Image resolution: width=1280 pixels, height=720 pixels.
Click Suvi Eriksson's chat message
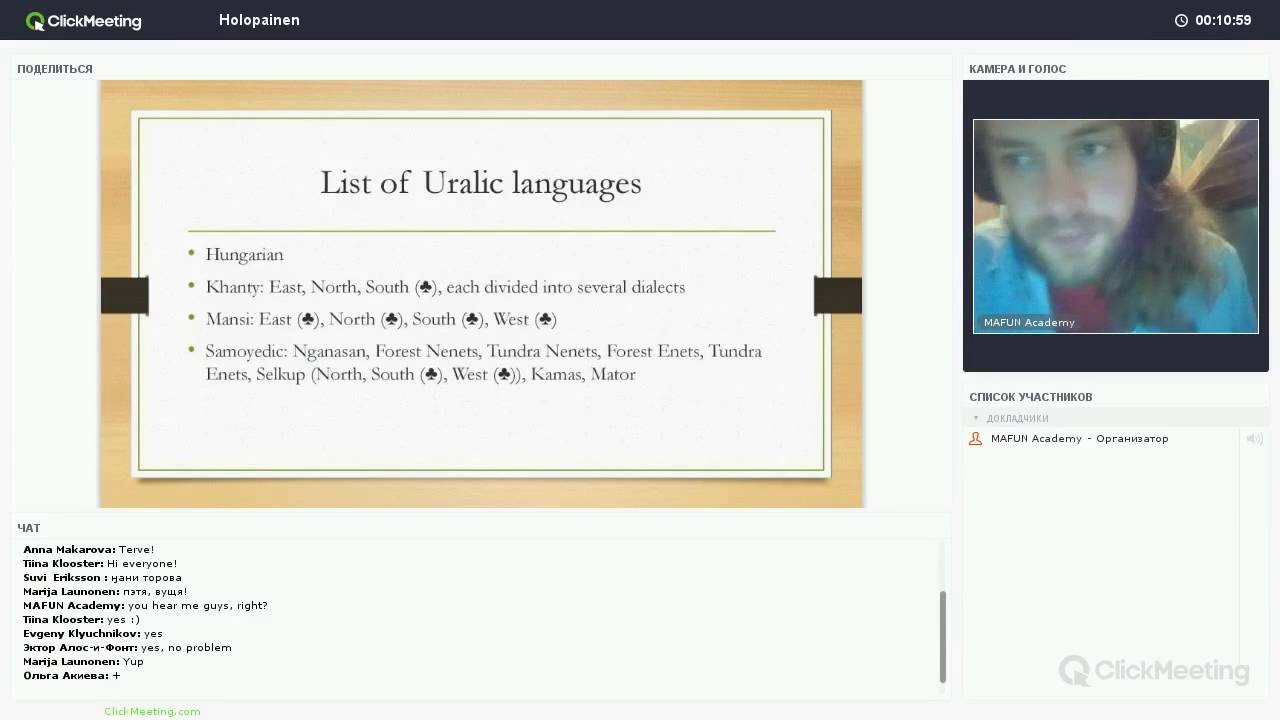pos(102,577)
